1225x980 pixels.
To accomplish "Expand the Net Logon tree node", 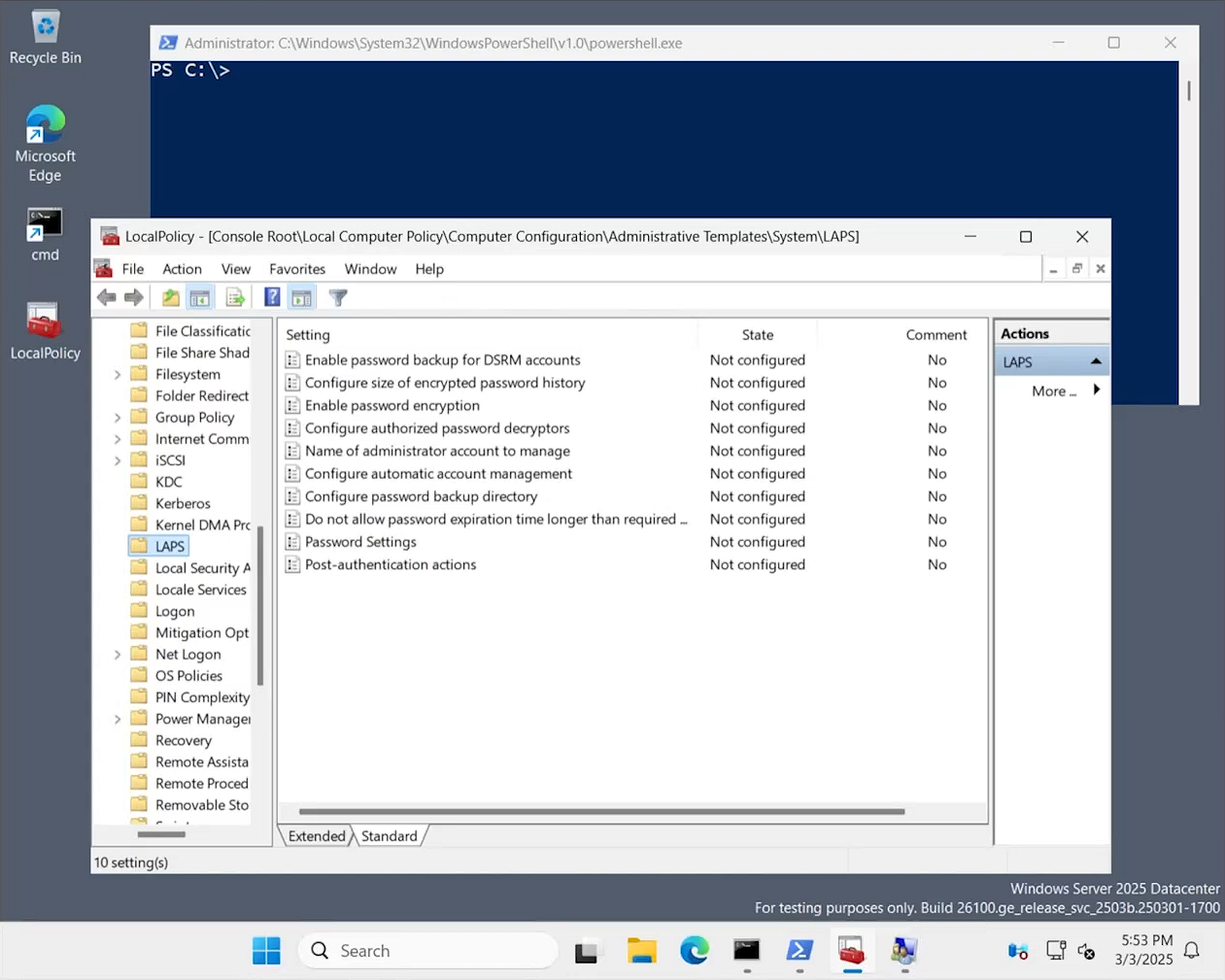I will coord(118,655).
